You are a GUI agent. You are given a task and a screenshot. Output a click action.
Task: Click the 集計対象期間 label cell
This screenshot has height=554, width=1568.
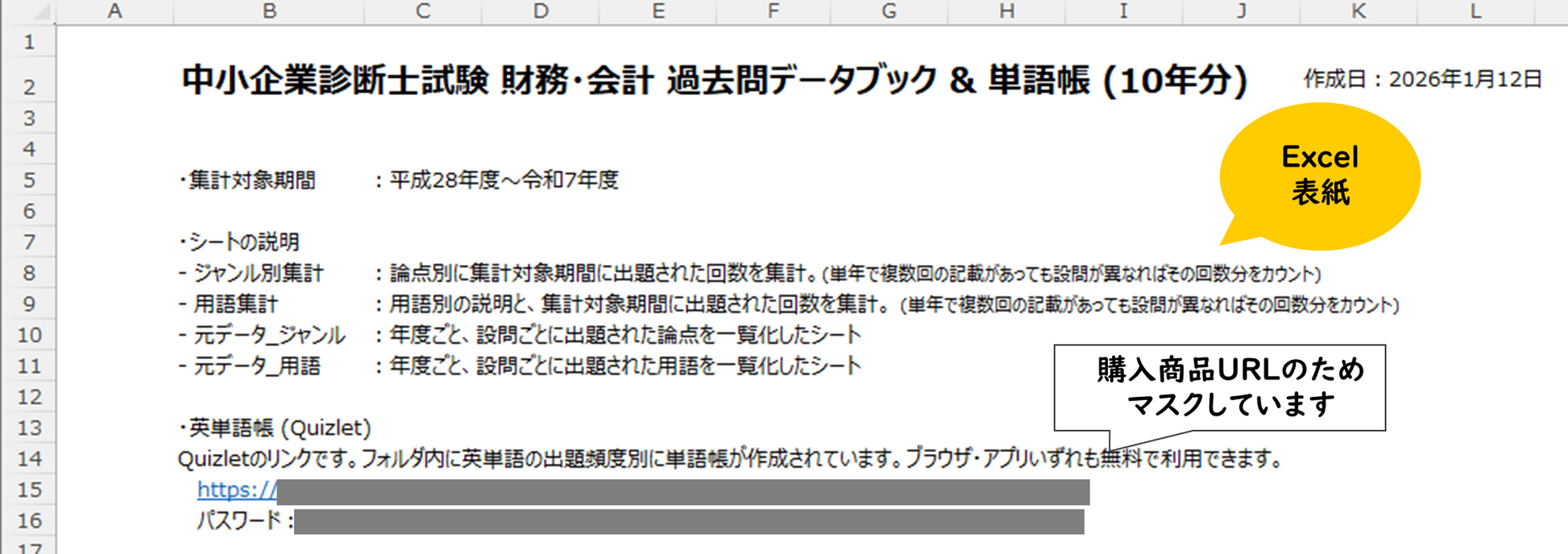coord(250,180)
